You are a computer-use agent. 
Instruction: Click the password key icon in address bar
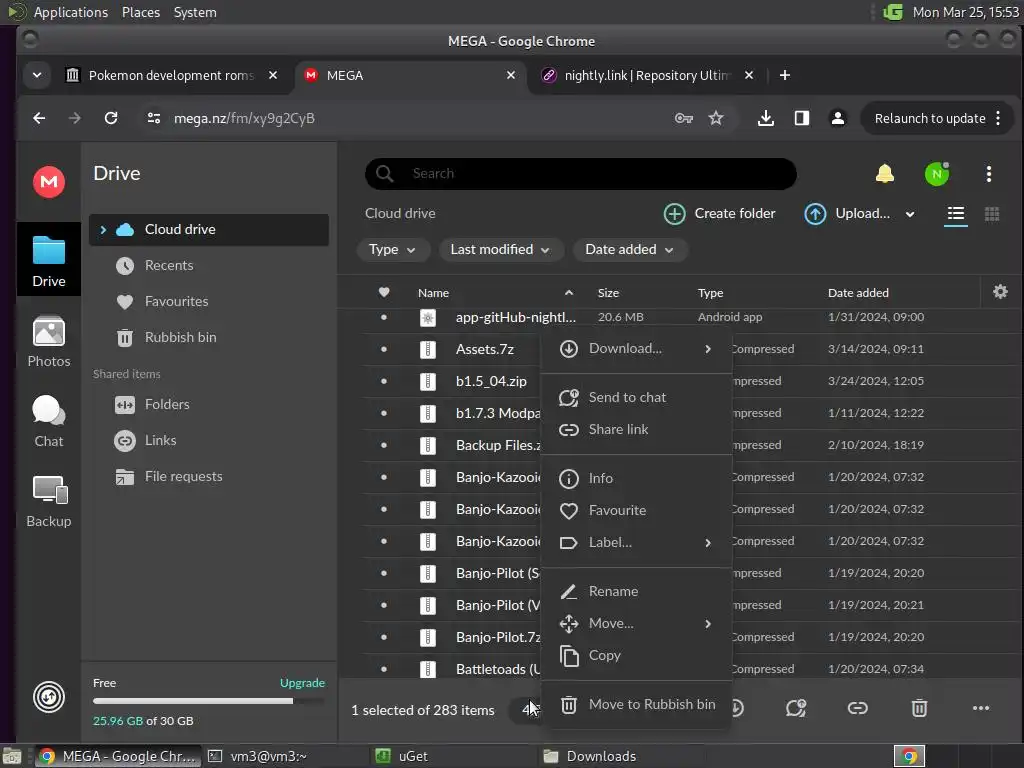pyautogui.click(x=684, y=118)
